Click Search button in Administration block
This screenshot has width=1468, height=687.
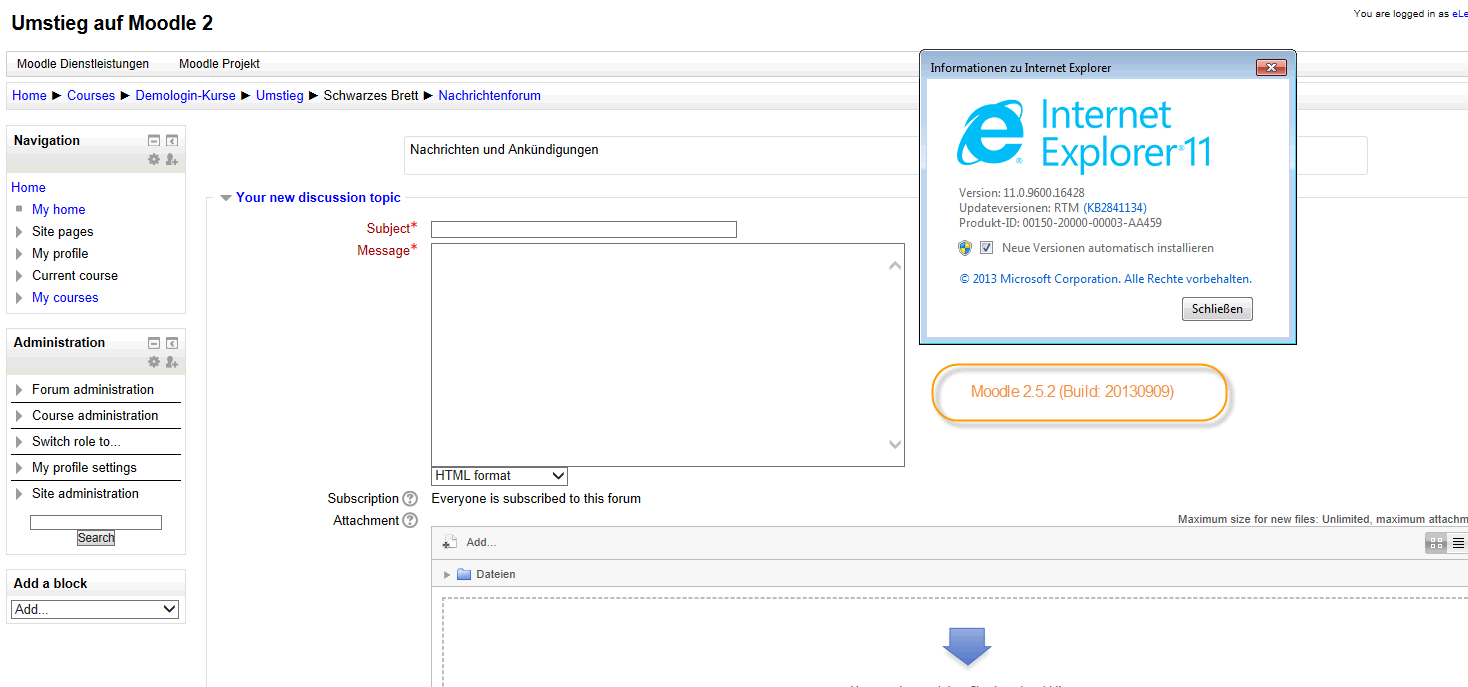pyautogui.click(x=96, y=538)
